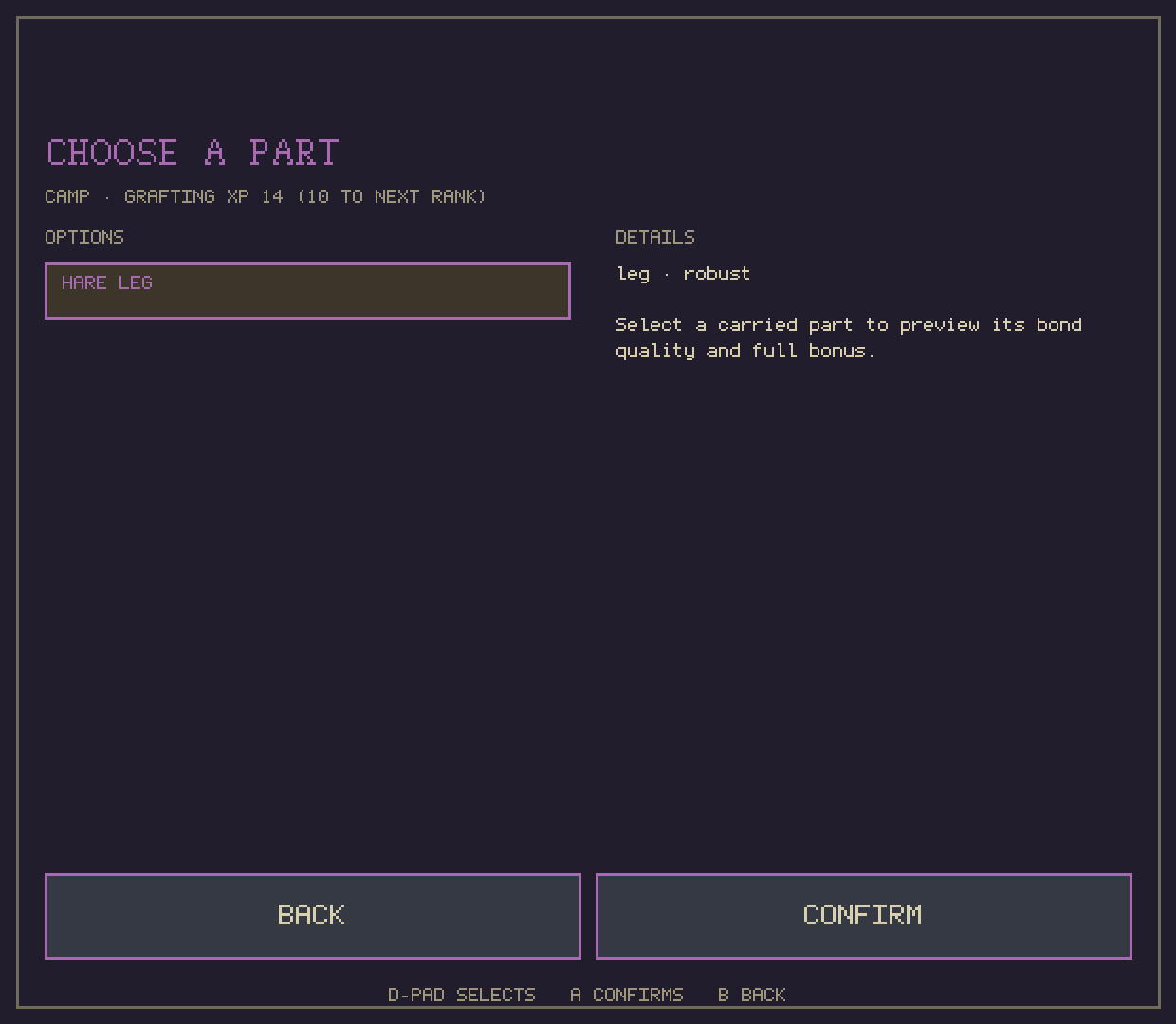Confirm the part selection
The width and height of the screenshot is (1176, 1024).
point(864,916)
